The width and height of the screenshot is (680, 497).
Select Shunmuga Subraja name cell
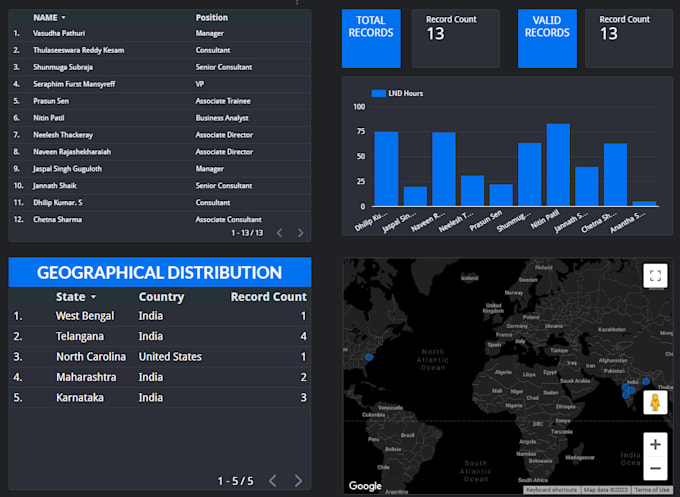63,67
